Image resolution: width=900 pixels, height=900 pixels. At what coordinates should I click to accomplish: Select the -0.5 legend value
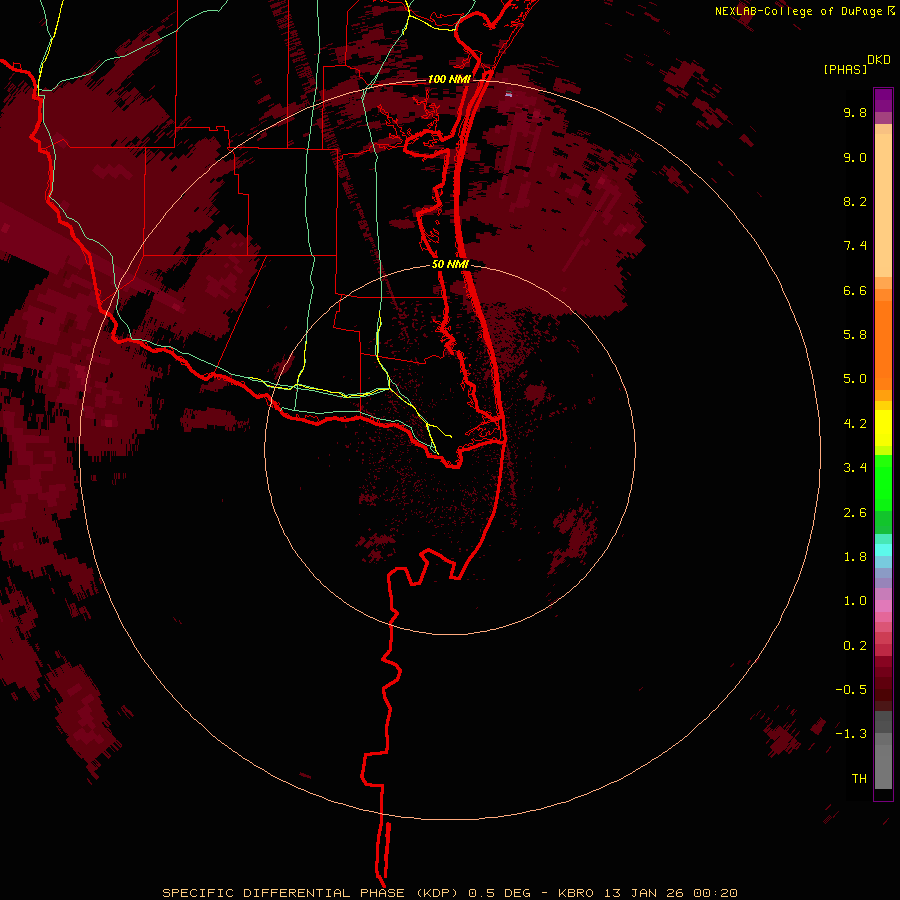(851, 690)
